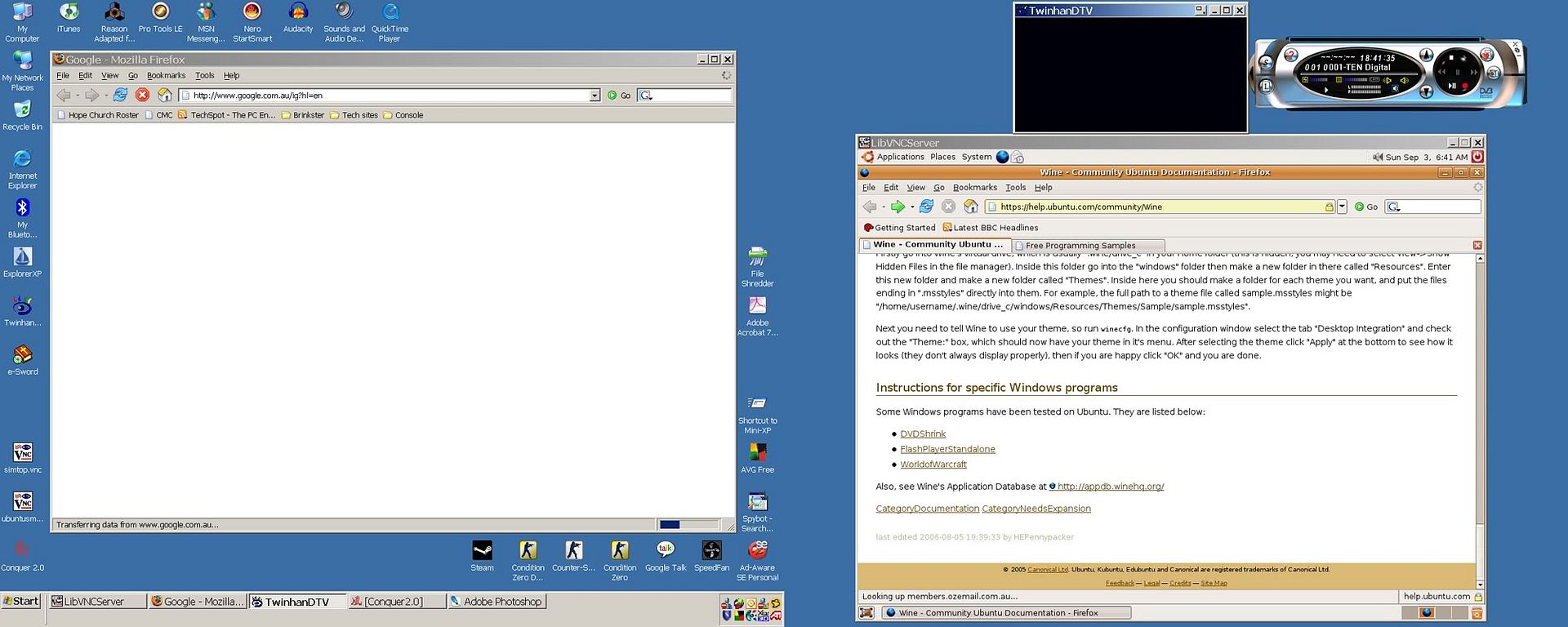Screen dimensions: 1568x627
Task: Open the Applications menu in Ubuntu panel
Action: point(900,157)
